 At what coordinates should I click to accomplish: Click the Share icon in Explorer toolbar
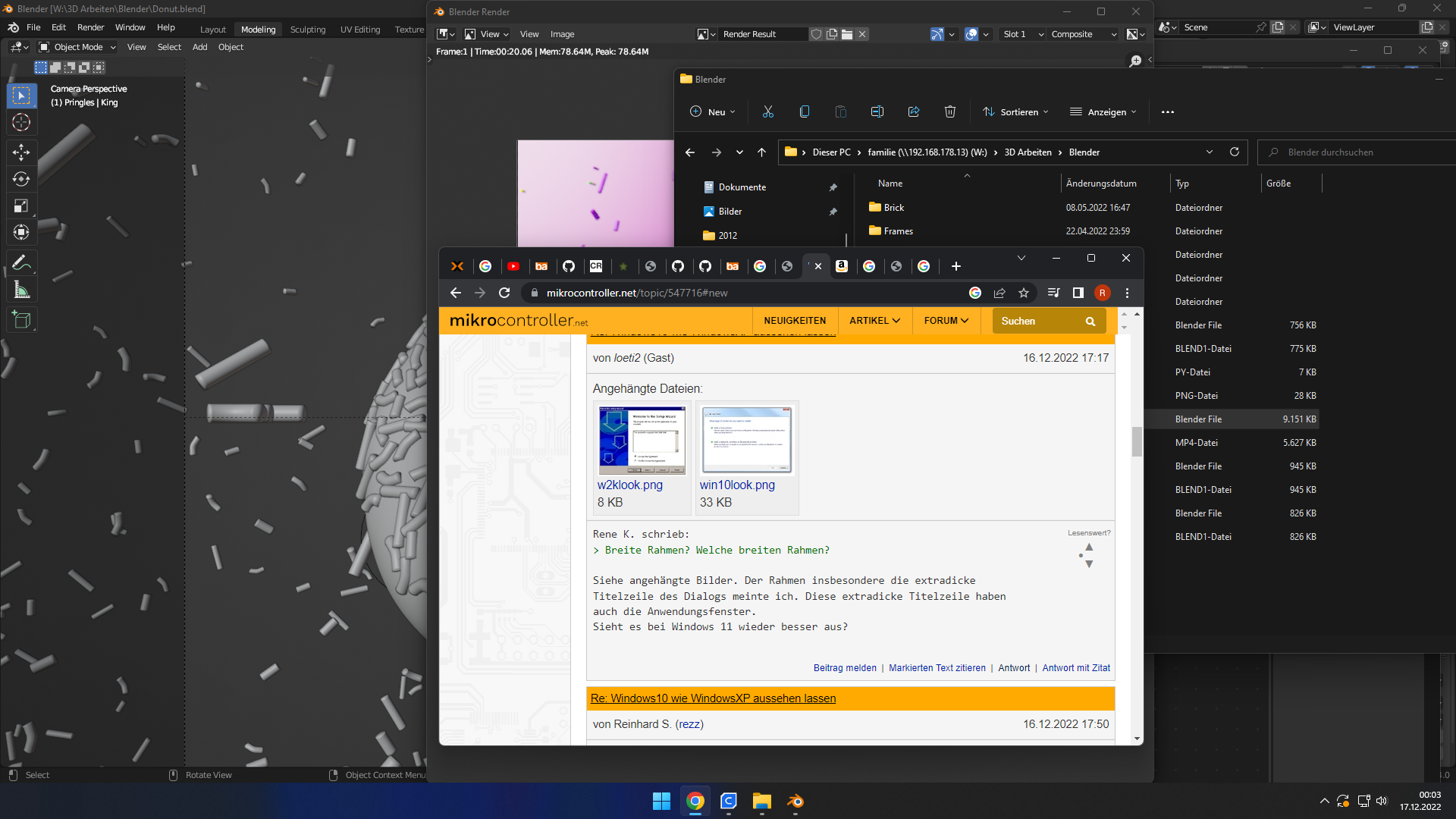pyautogui.click(x=914, y=111)
